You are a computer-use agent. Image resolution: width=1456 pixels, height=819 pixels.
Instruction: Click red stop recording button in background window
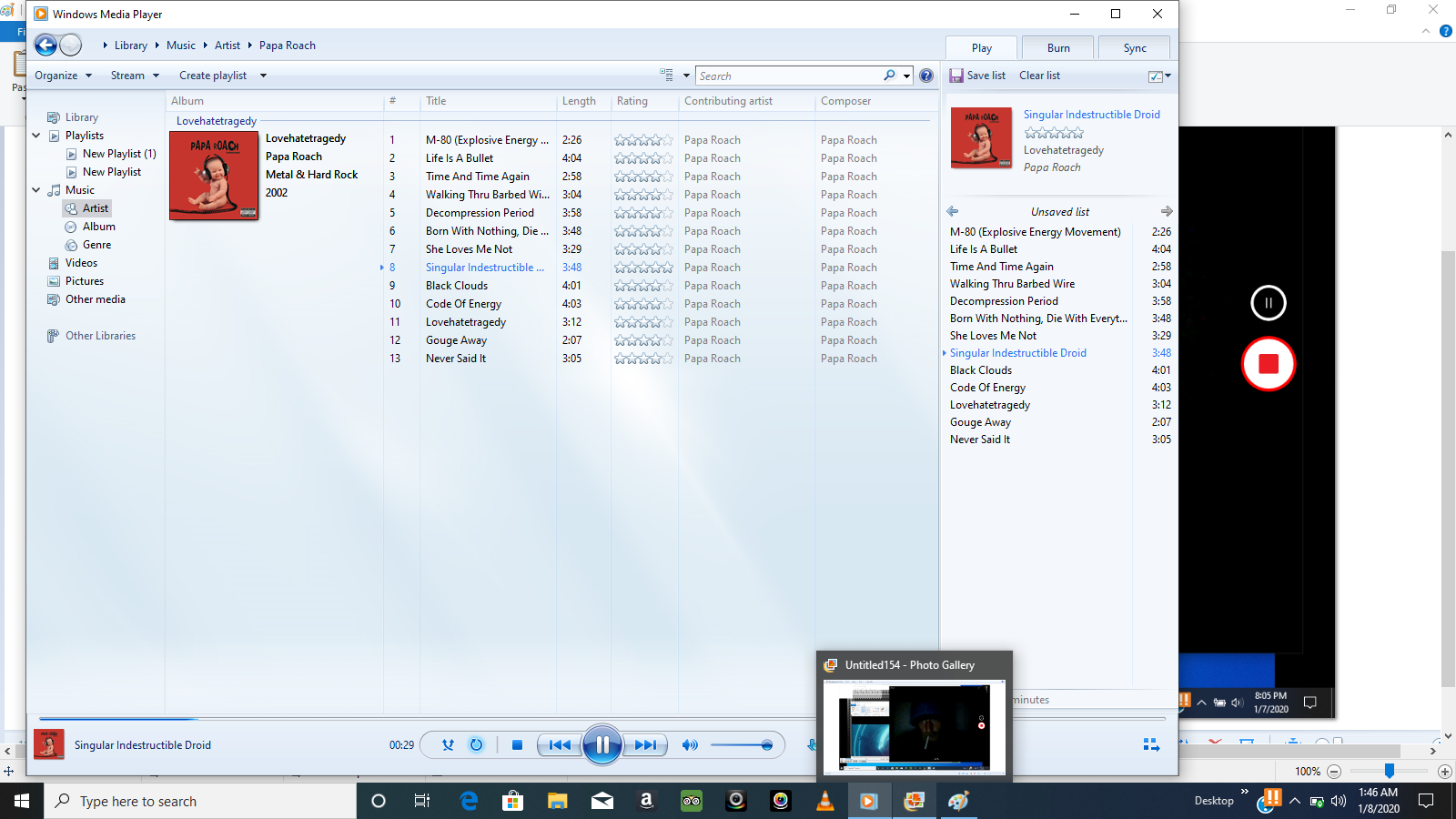[1269, 364]
